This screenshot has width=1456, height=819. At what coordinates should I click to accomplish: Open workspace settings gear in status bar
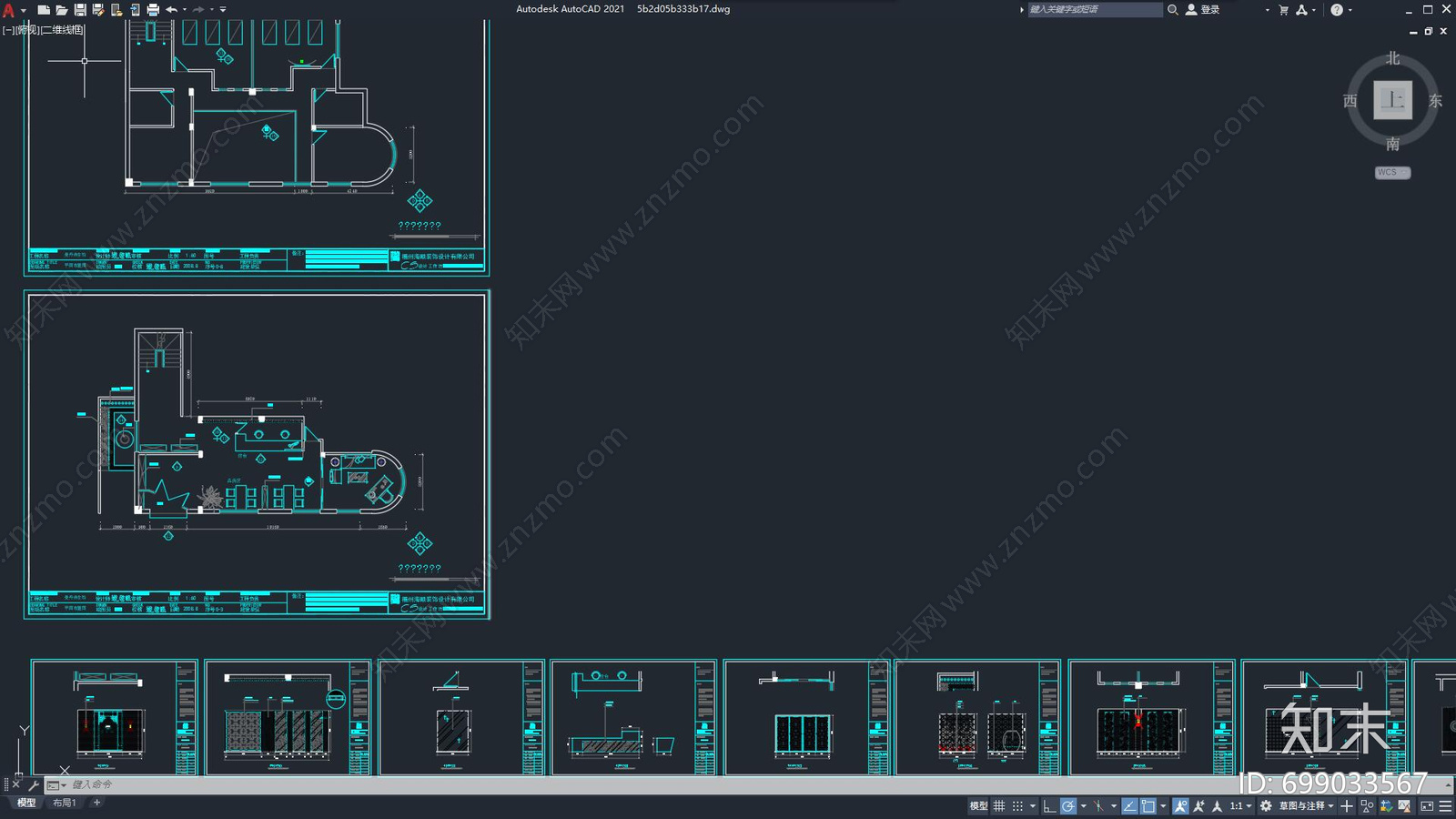point(1266,806)
